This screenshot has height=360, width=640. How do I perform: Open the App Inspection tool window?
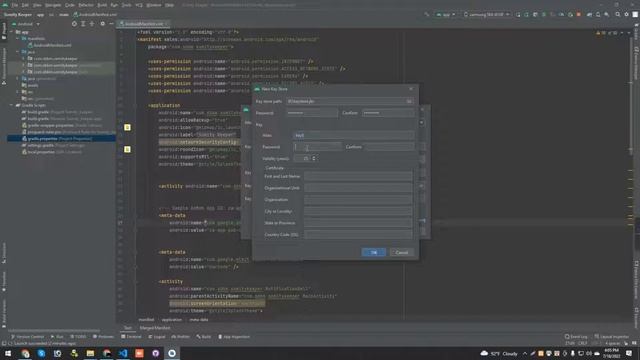click(234, 337)
